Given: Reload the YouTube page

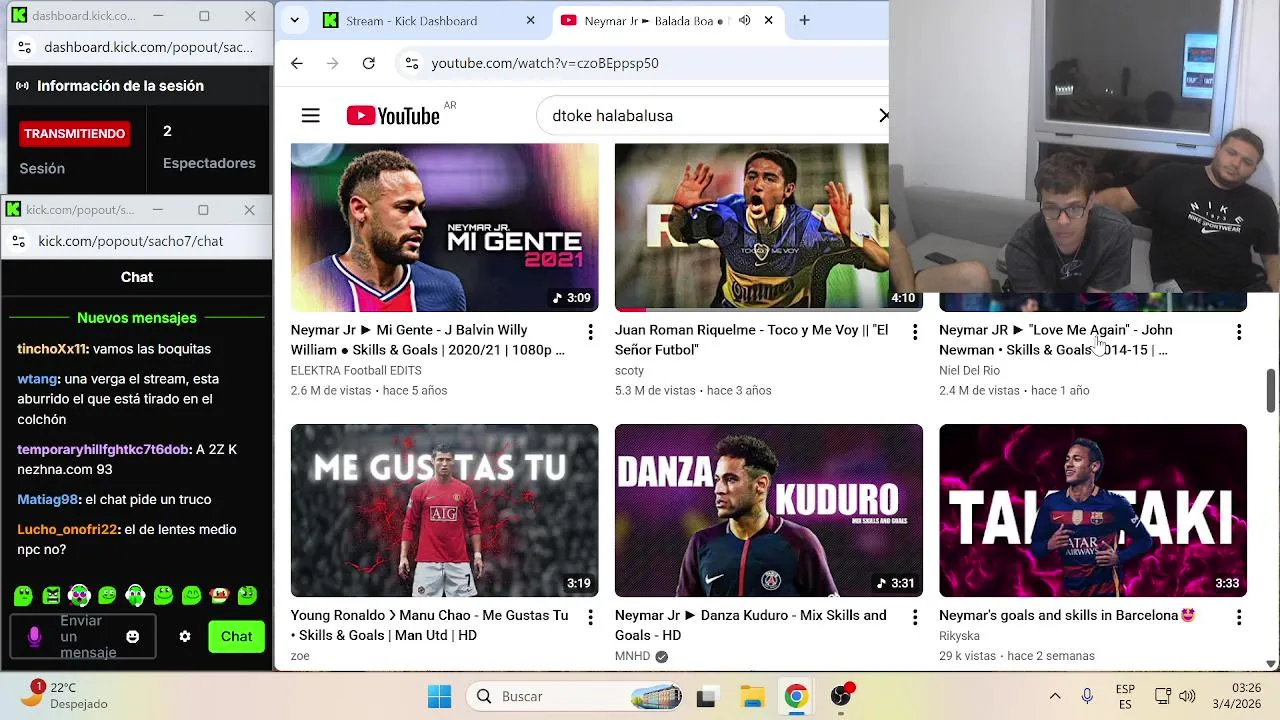Looking at the screenshot, I should [x=369, y=63].
